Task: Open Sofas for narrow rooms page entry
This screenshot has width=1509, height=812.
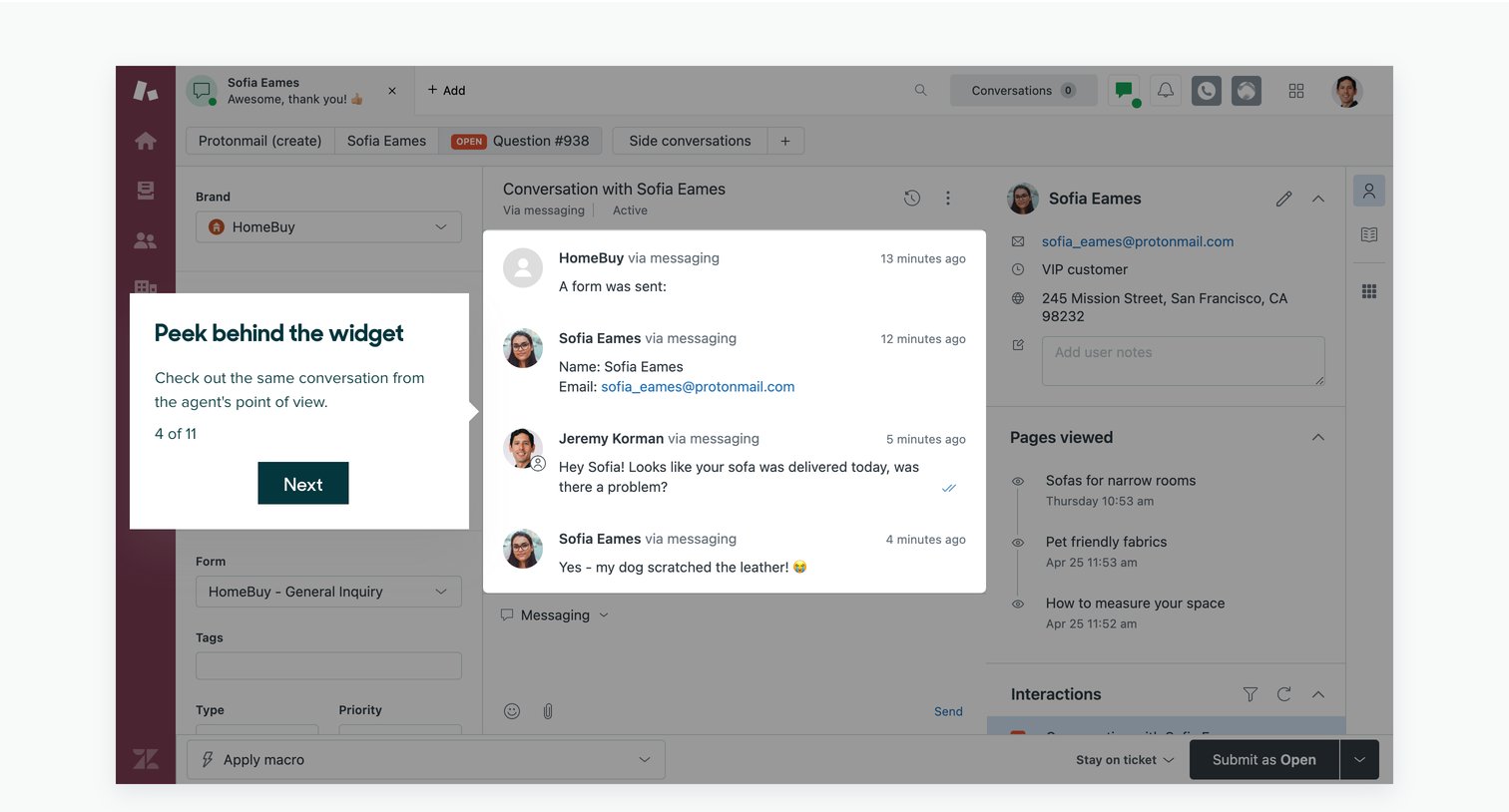Action: coord(1120,481)
